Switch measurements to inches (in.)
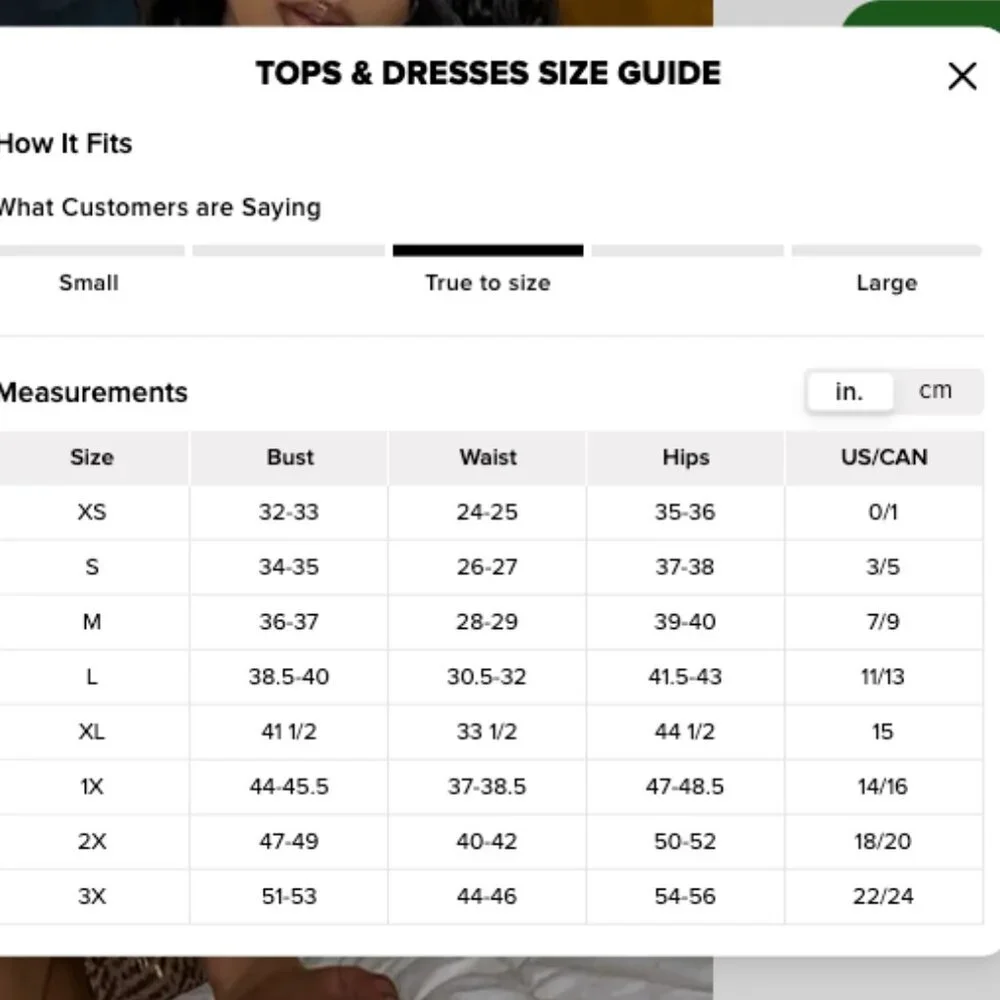The width and height of the screenshot is (1000, 1000). (x=849, y=392)
